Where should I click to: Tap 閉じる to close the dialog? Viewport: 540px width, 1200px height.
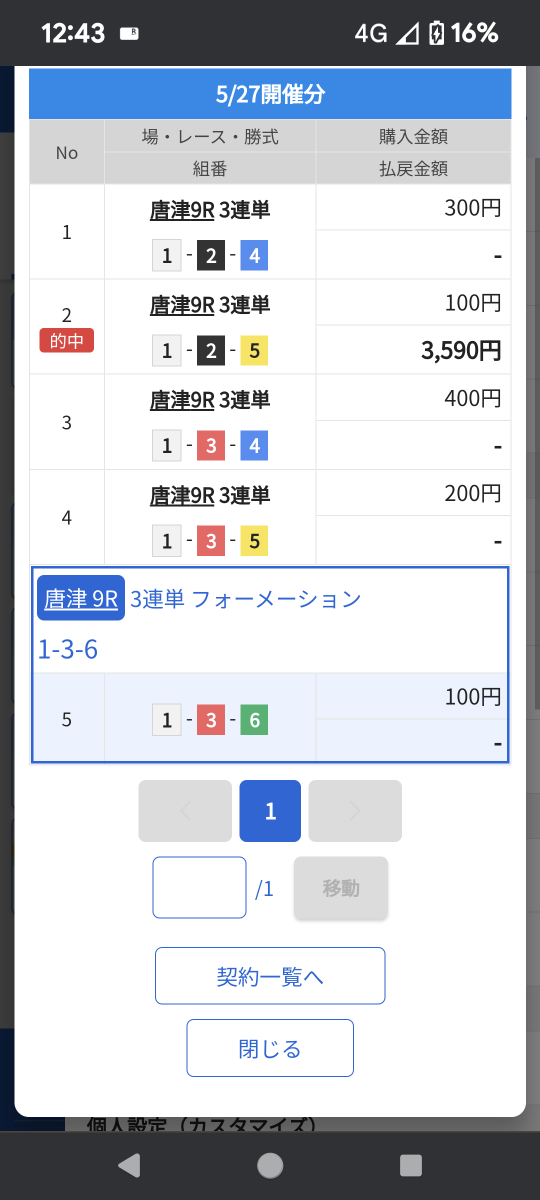(x=270, y=1048)
